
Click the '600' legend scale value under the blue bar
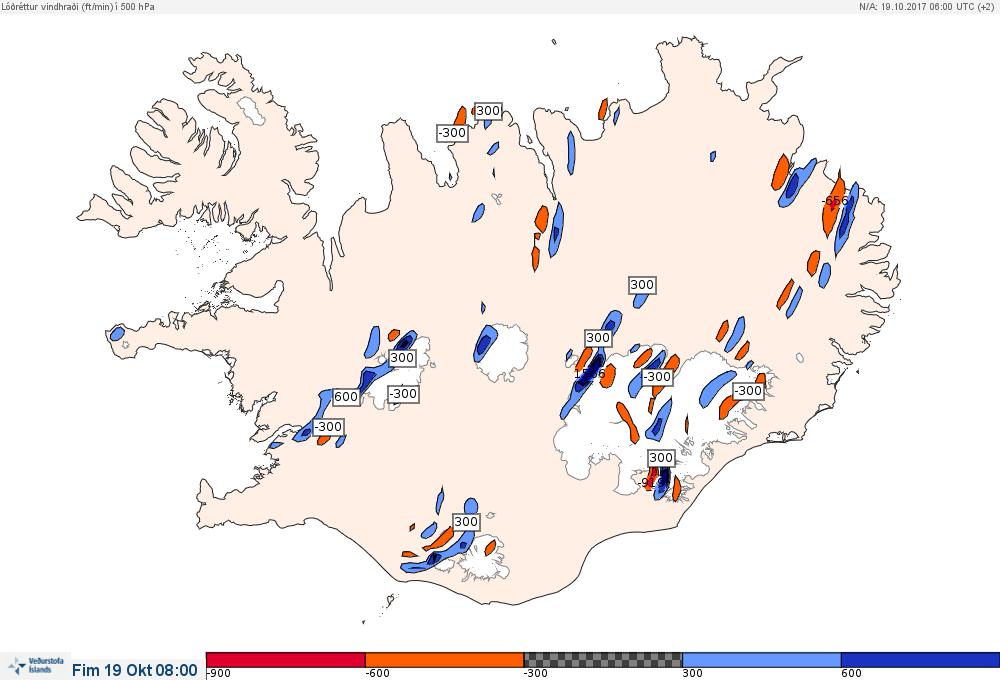point(851,673)
